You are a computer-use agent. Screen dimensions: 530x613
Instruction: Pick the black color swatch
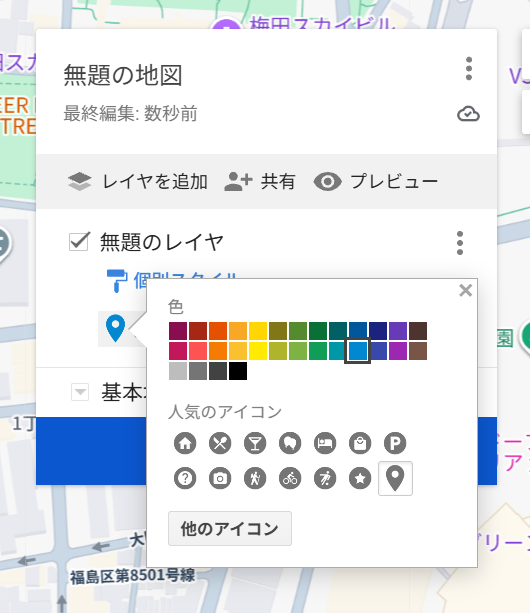coord(238,371)
